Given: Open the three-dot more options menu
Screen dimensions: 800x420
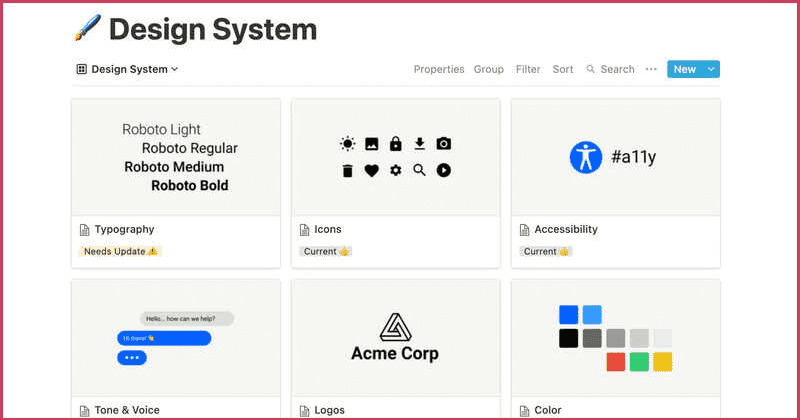Looking at the screenshot, I should [651, 69].
